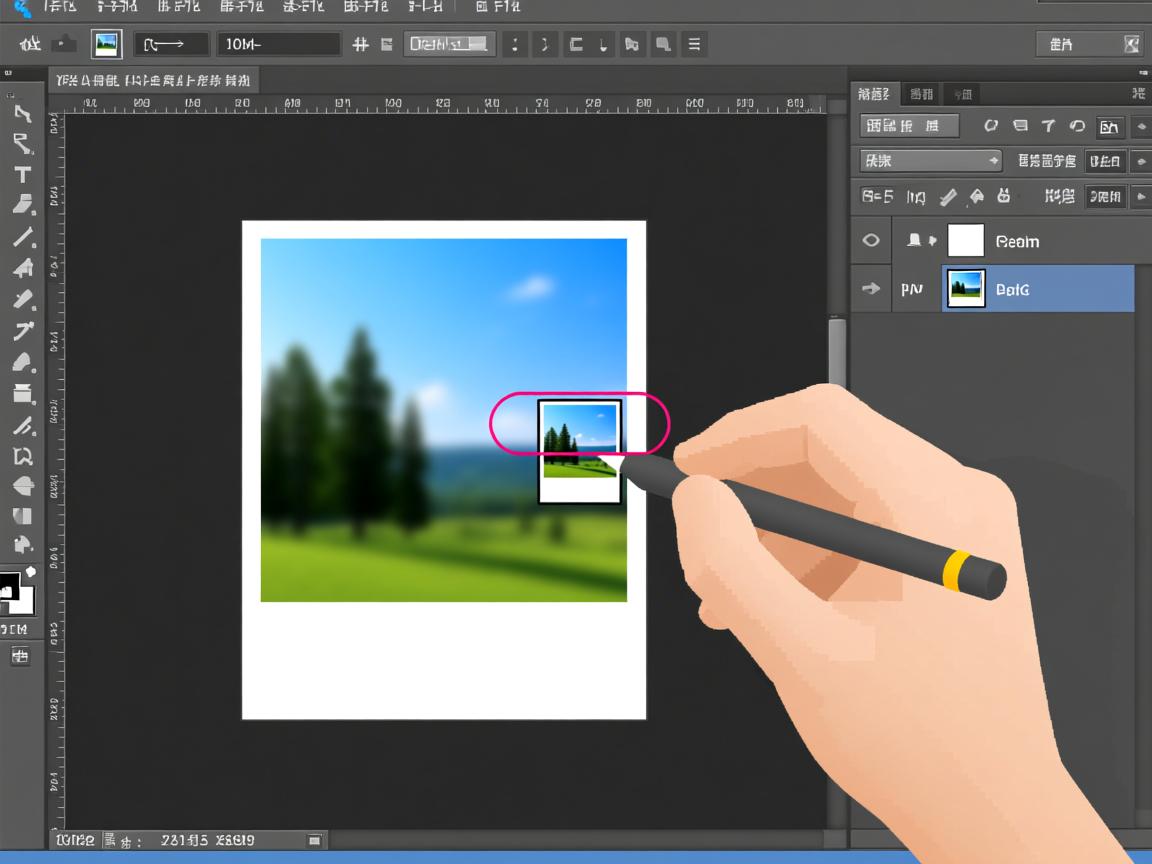Open the blend mode dropdown in Layers panel

[x=928, y=160]
